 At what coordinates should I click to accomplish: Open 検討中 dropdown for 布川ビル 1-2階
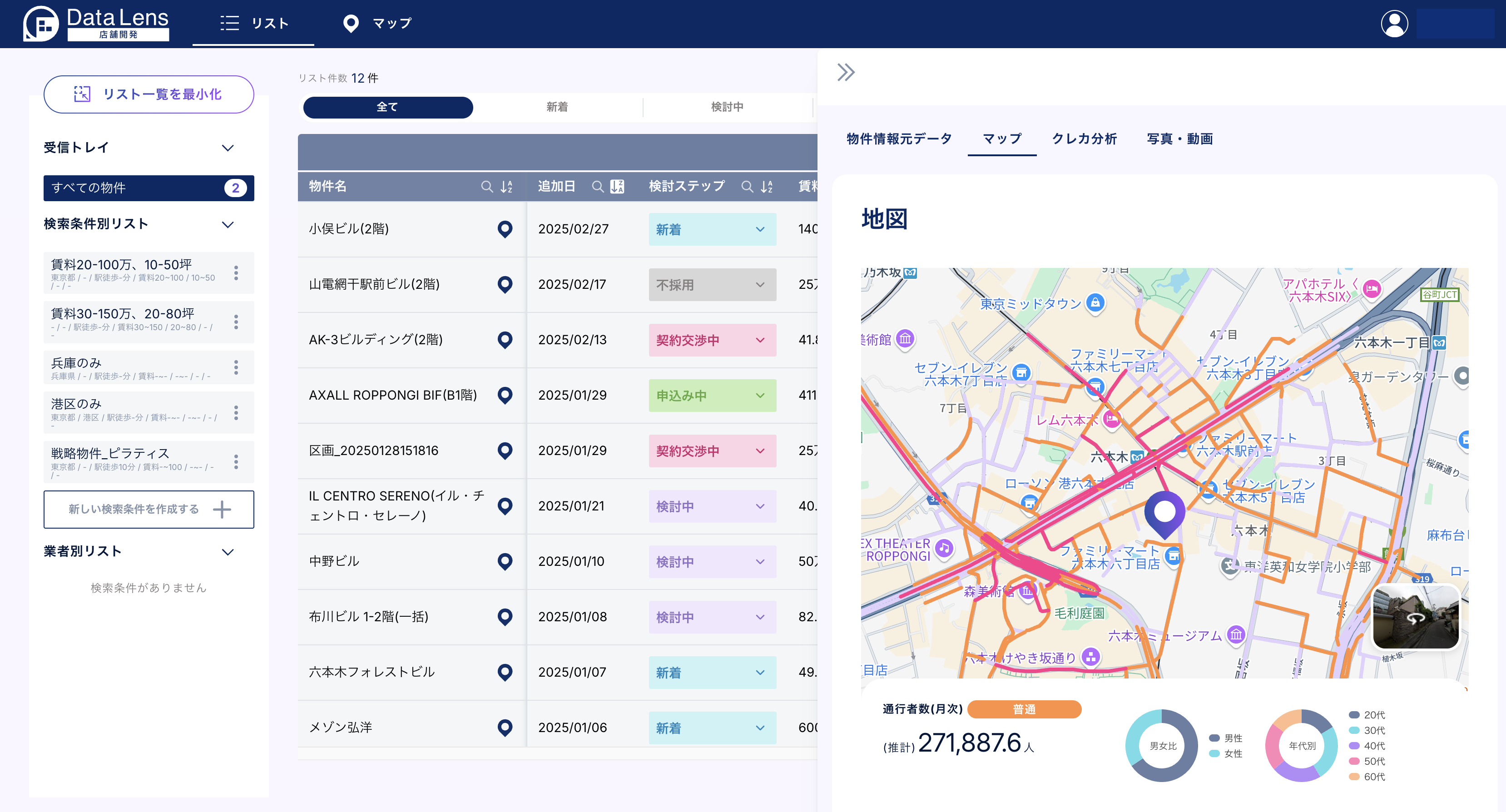pos(712,617)
